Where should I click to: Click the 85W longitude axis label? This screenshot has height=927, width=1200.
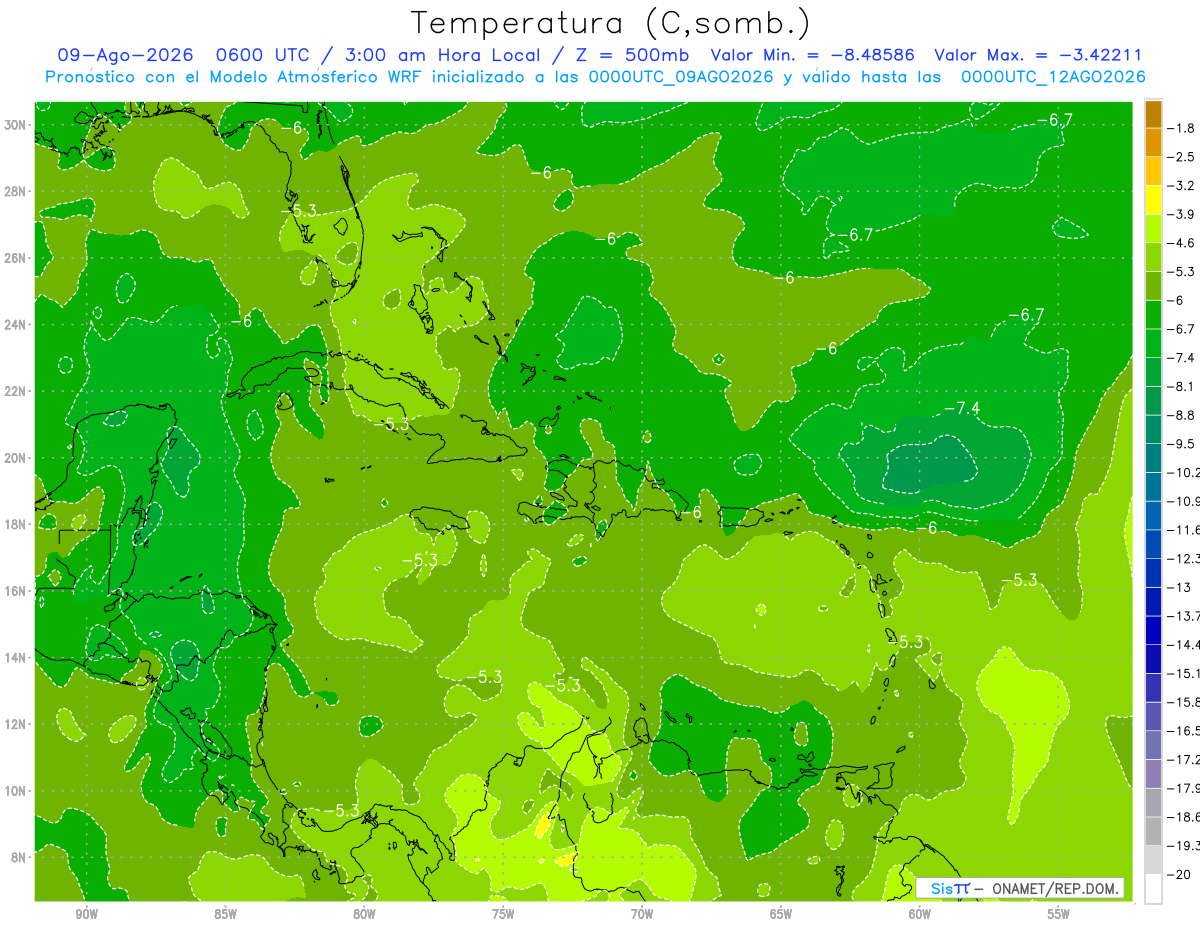(226, 914)
